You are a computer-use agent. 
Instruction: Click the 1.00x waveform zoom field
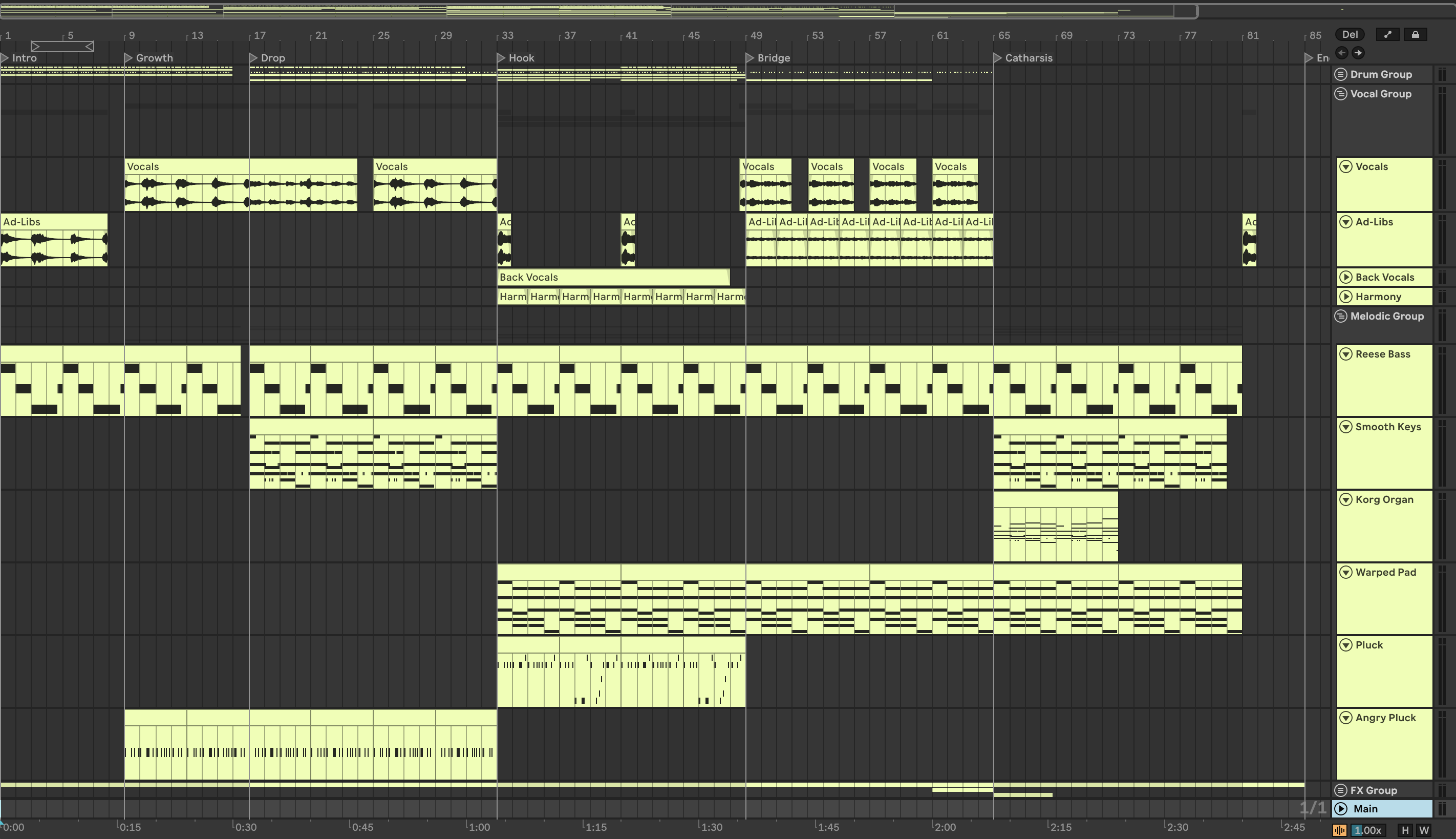[x=1368, y=830]
